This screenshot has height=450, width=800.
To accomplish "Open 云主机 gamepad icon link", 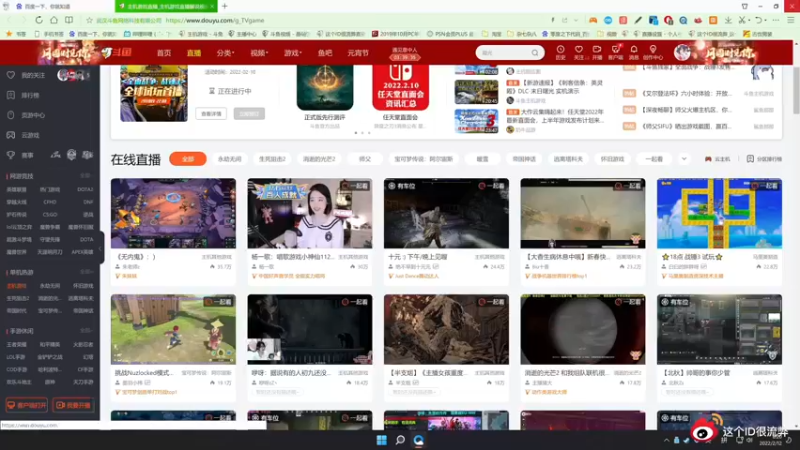I will 717,159.
